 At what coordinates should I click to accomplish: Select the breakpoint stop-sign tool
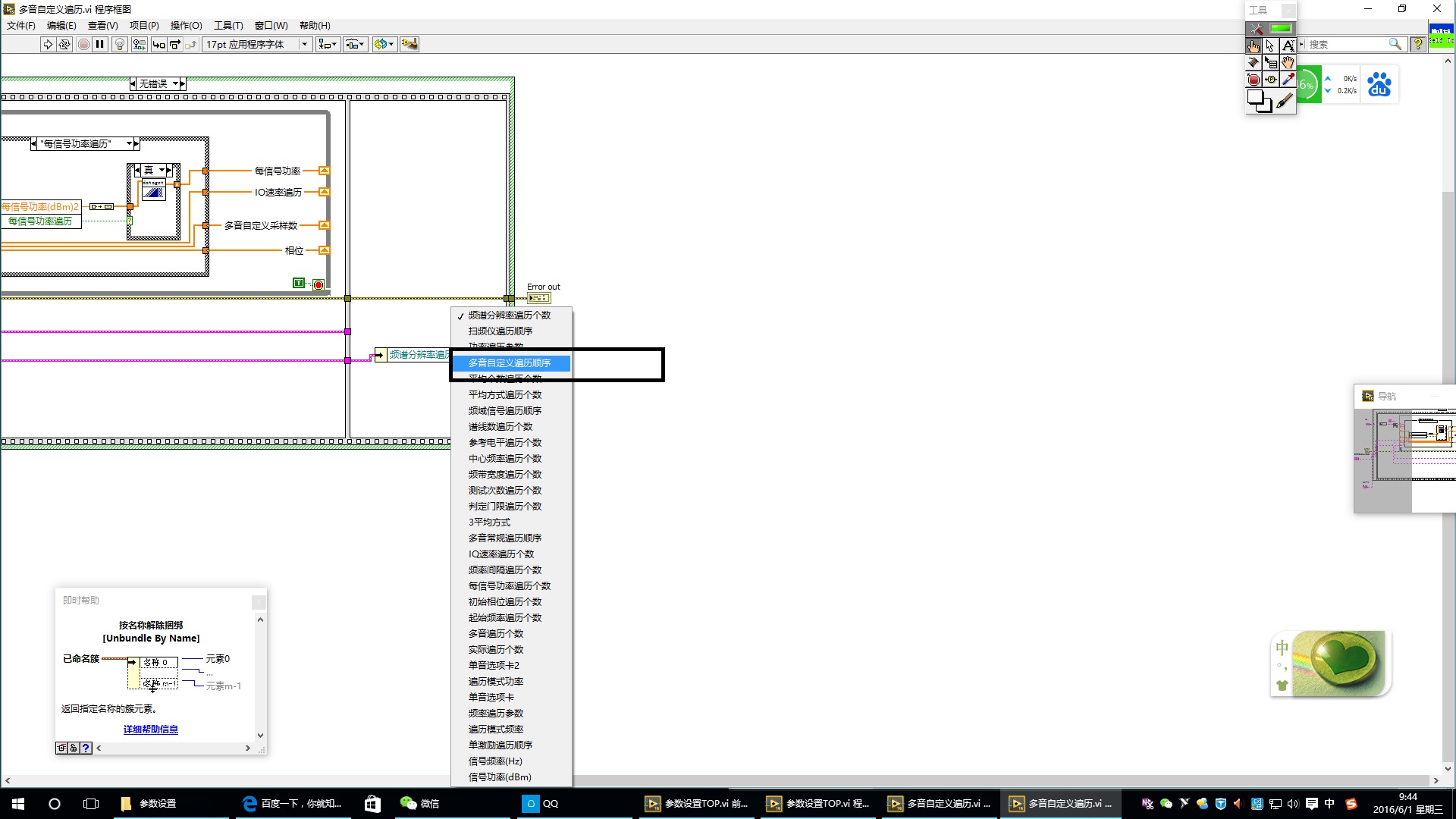[x=1254, y=80]
